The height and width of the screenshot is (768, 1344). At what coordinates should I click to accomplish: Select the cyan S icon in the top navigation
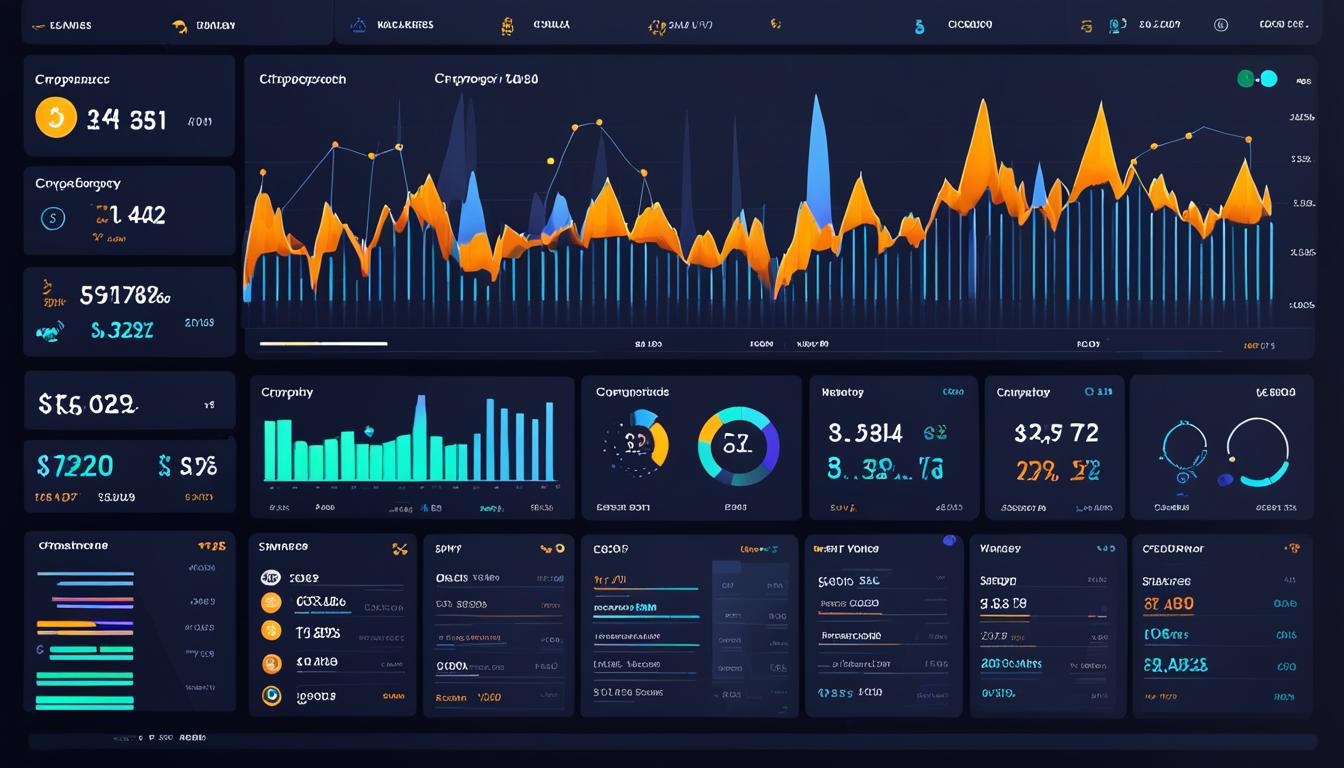pyautogui.click(x=919, y=27)
